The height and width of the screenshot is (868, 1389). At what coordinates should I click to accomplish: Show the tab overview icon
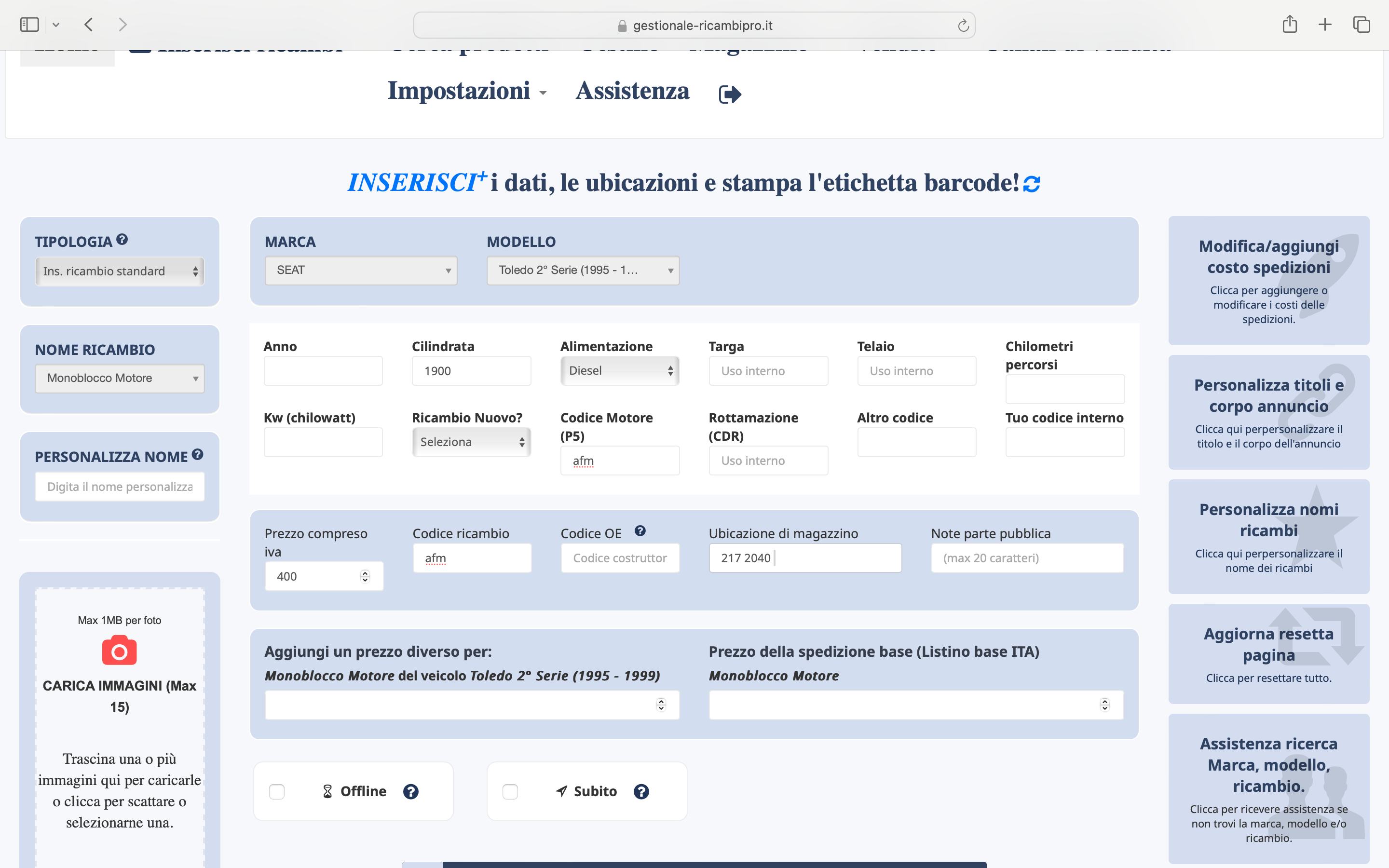point(1362,25)
